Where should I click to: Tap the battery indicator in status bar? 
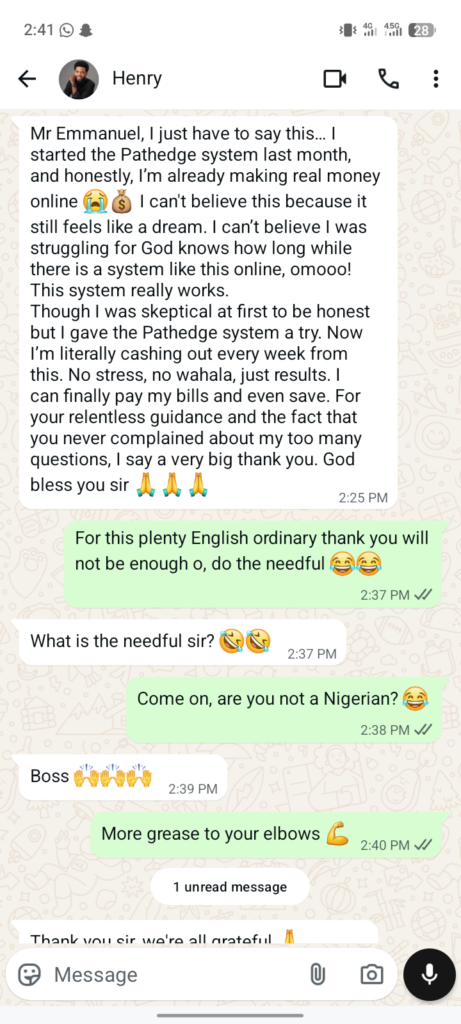(421, 29)
